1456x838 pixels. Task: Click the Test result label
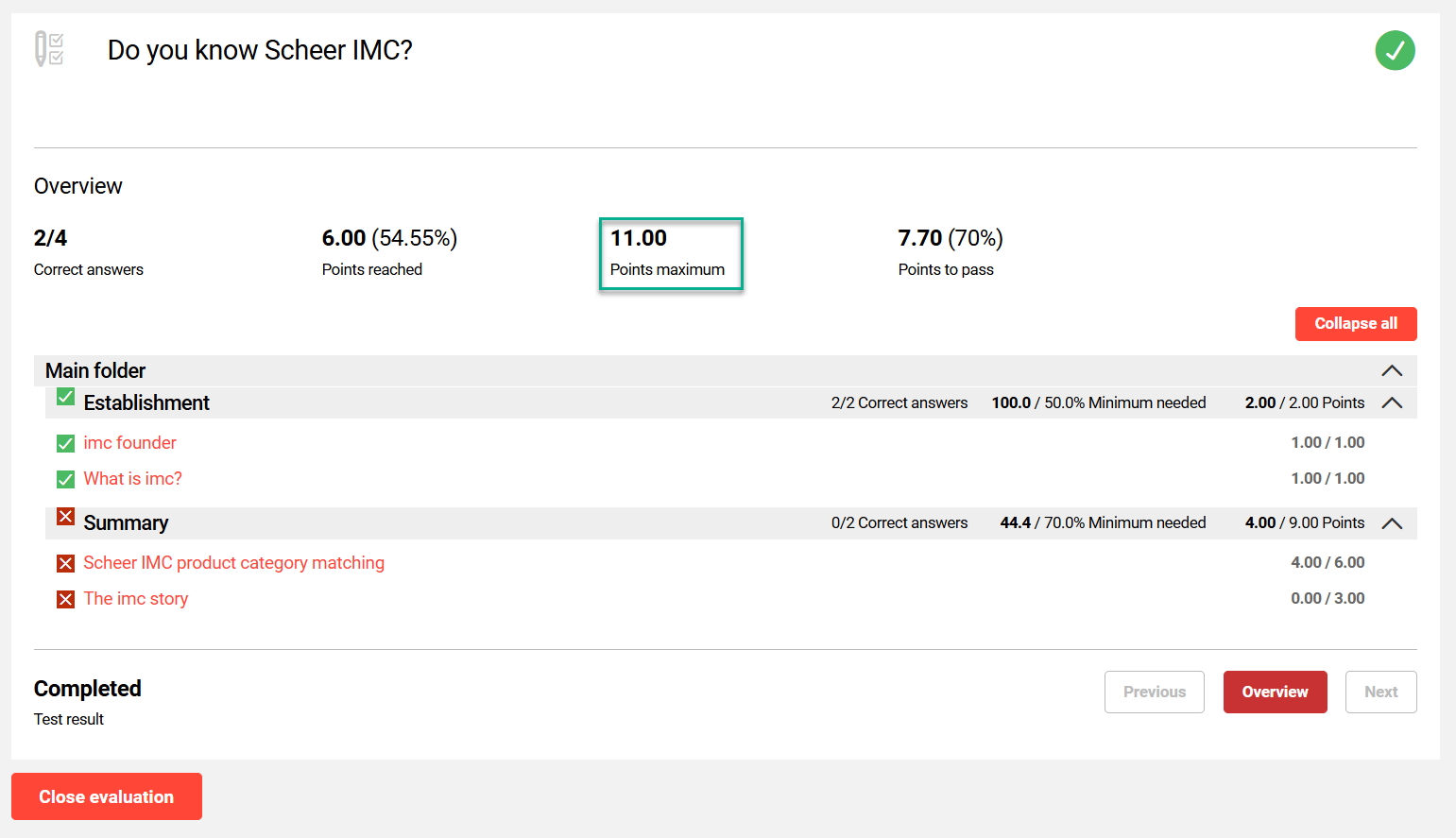[x=69, y=719]
